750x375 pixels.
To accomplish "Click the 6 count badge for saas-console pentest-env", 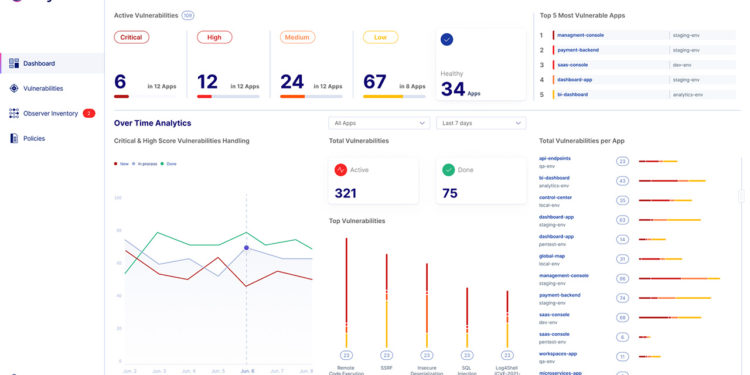I will click(x=622, y=337).
